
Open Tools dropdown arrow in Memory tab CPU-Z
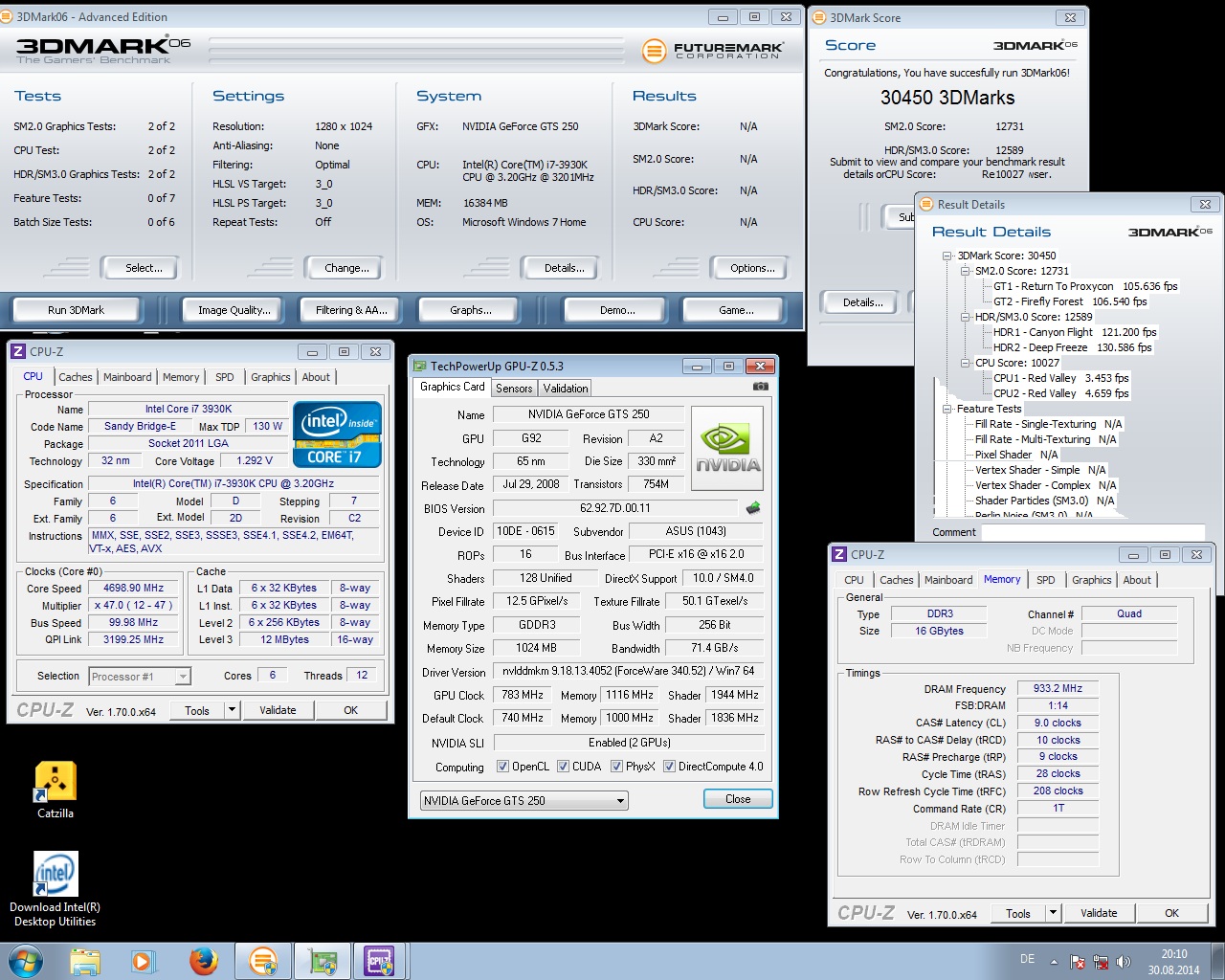coord(1053,913)
